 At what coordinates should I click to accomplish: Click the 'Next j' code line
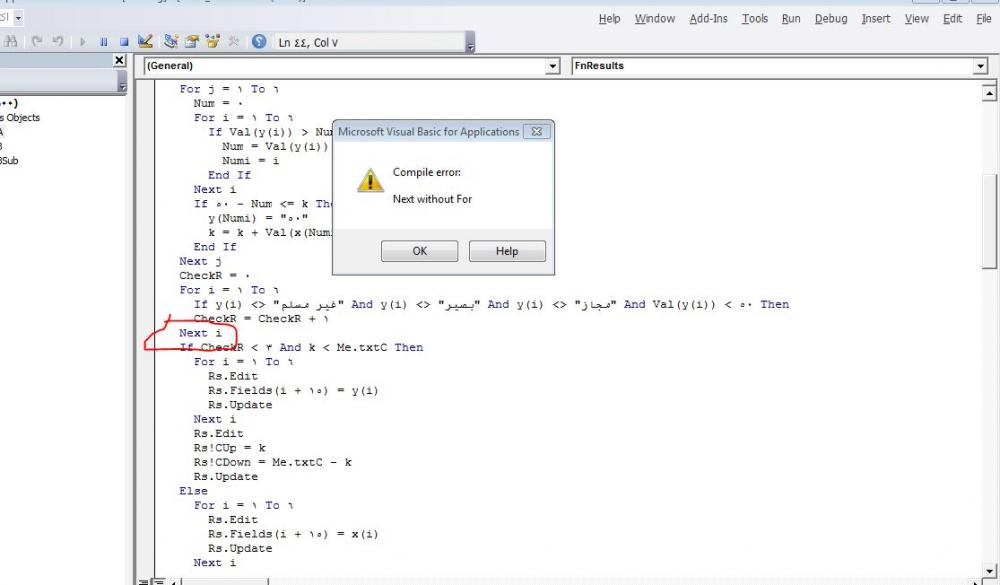tap(200, 261)
